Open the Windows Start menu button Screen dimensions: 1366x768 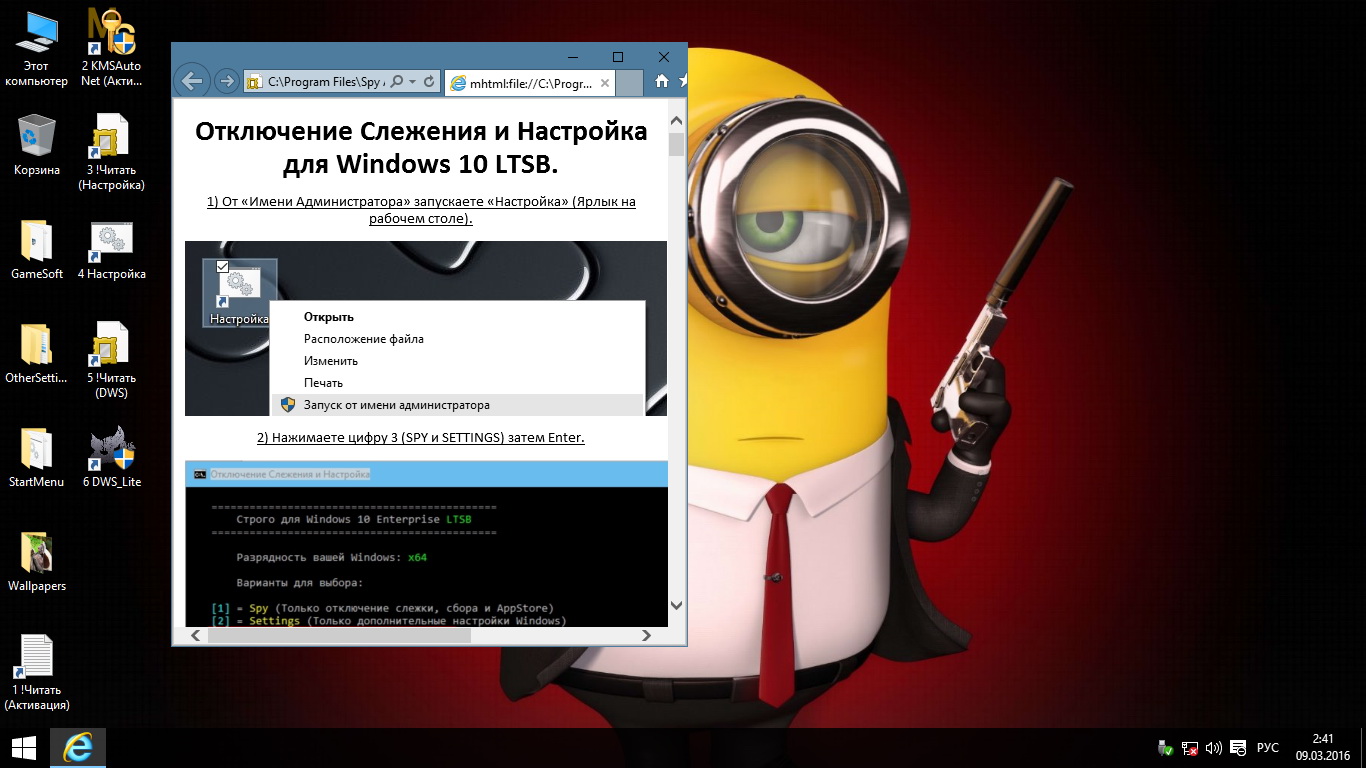pyautogui.click(x=23, y=748)
